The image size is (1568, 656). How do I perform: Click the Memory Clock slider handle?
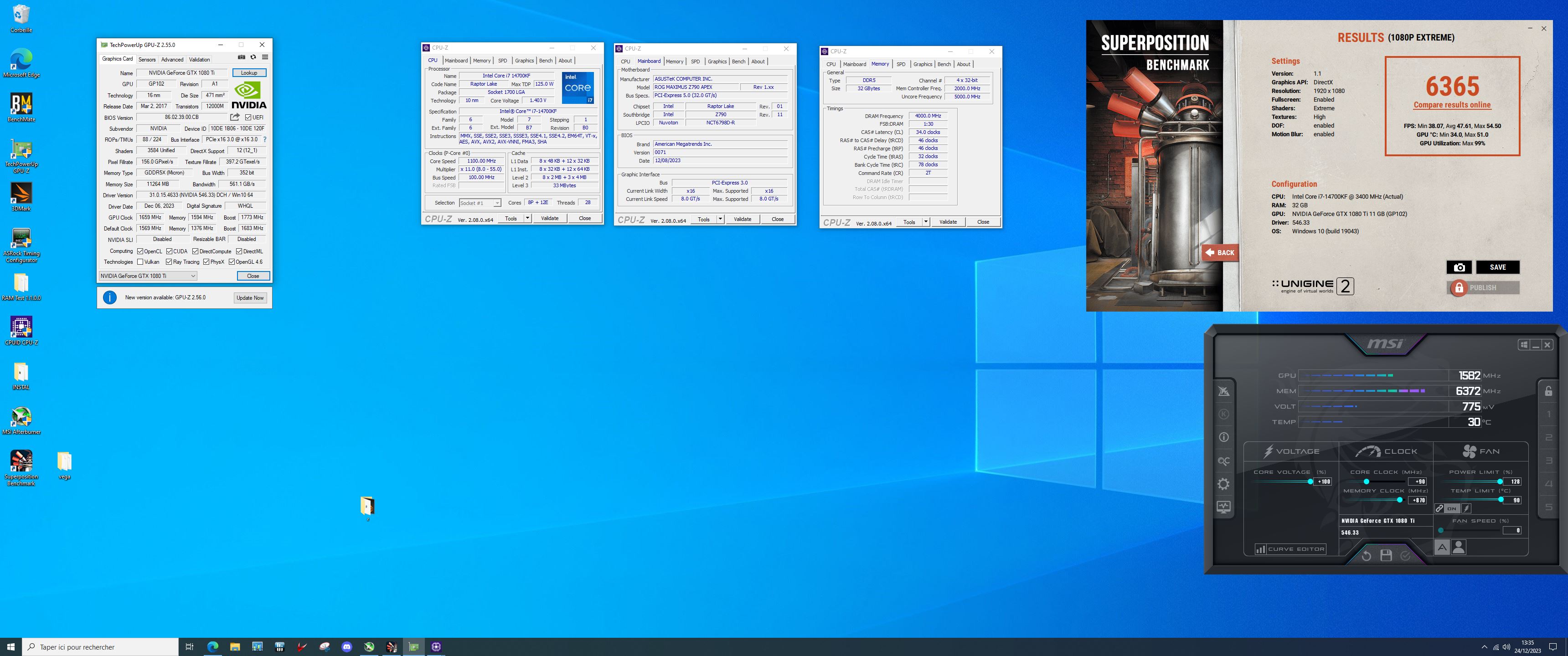click(x=1399, y=500)
